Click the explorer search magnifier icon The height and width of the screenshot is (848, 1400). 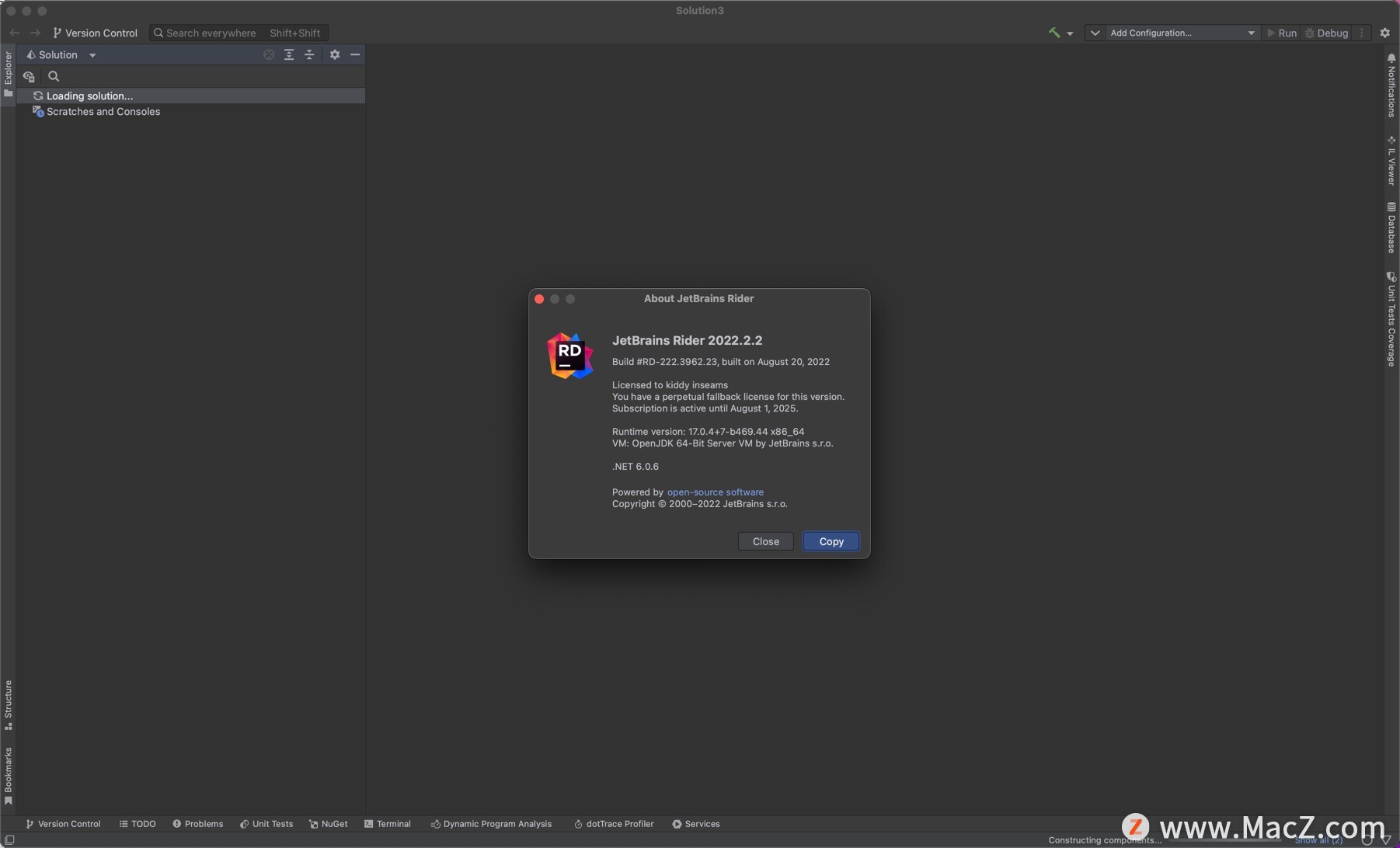tap(54, 76)
